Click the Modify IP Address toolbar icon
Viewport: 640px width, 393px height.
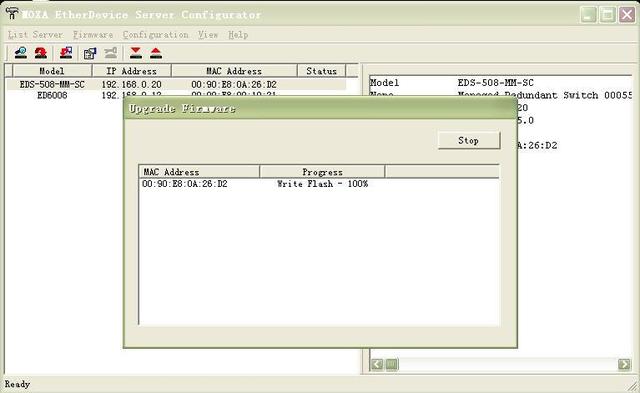(x=90, y=53)
